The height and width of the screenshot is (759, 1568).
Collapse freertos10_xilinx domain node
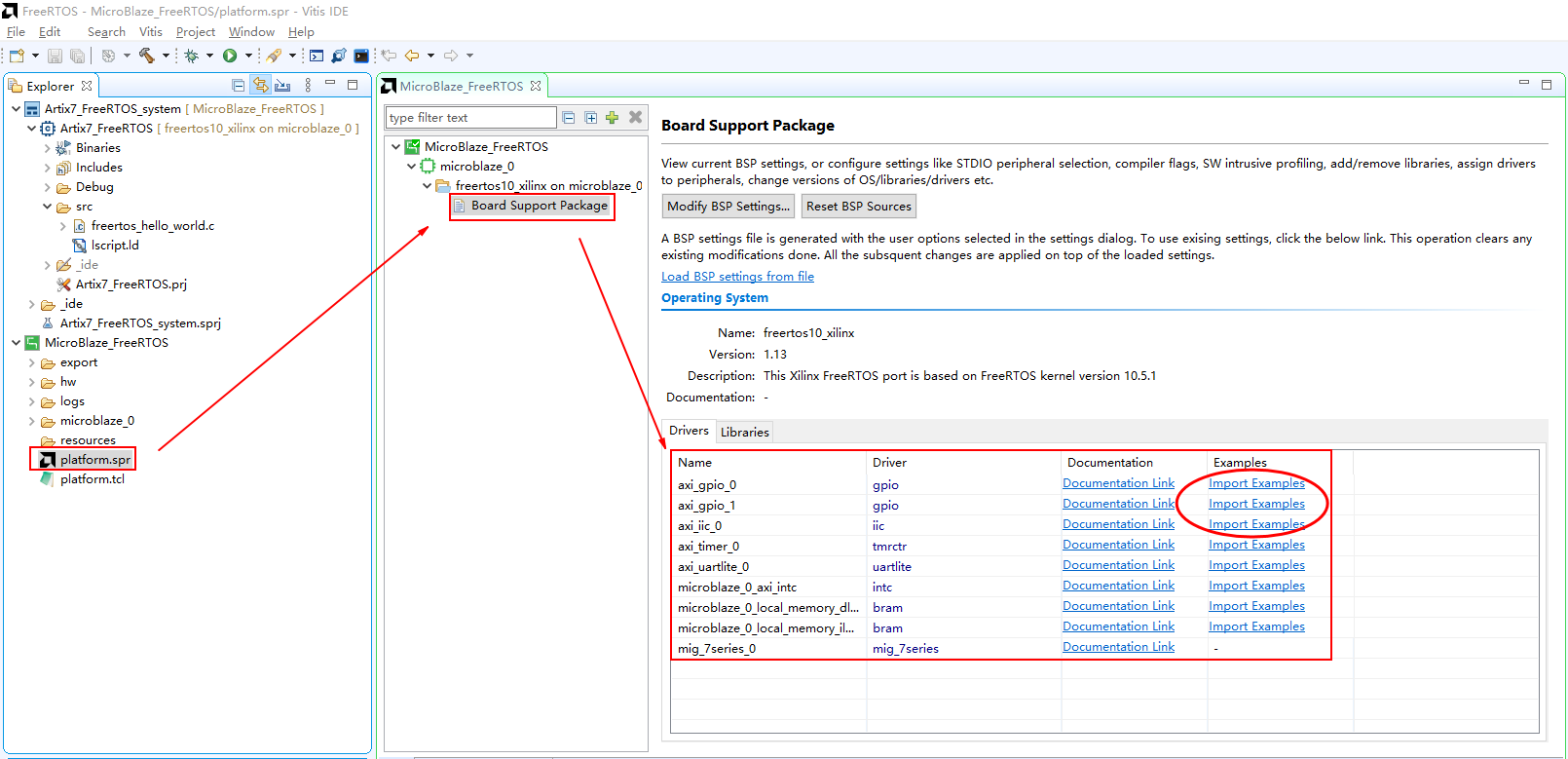point(427,186)
